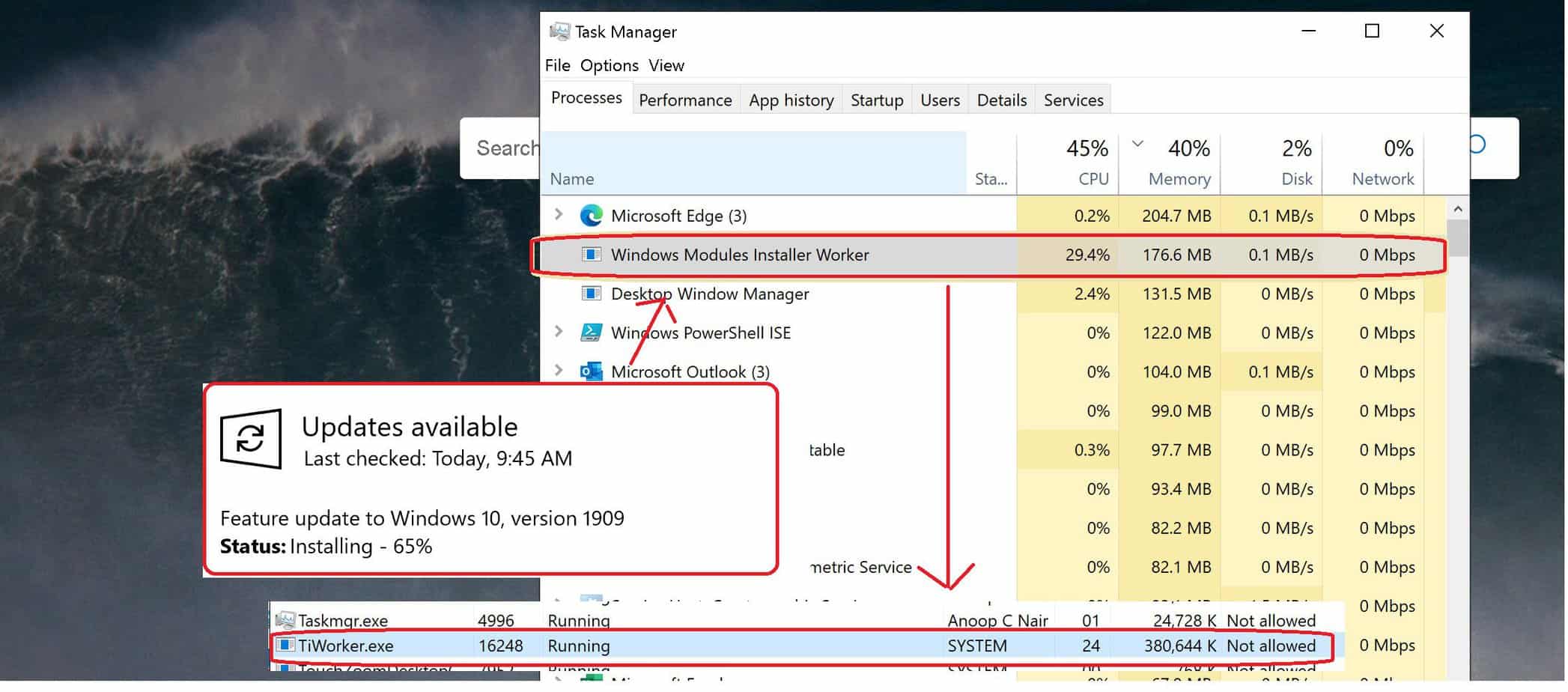
Task: Click the process list scrollbar thumb
Action: coord(1457,238)
